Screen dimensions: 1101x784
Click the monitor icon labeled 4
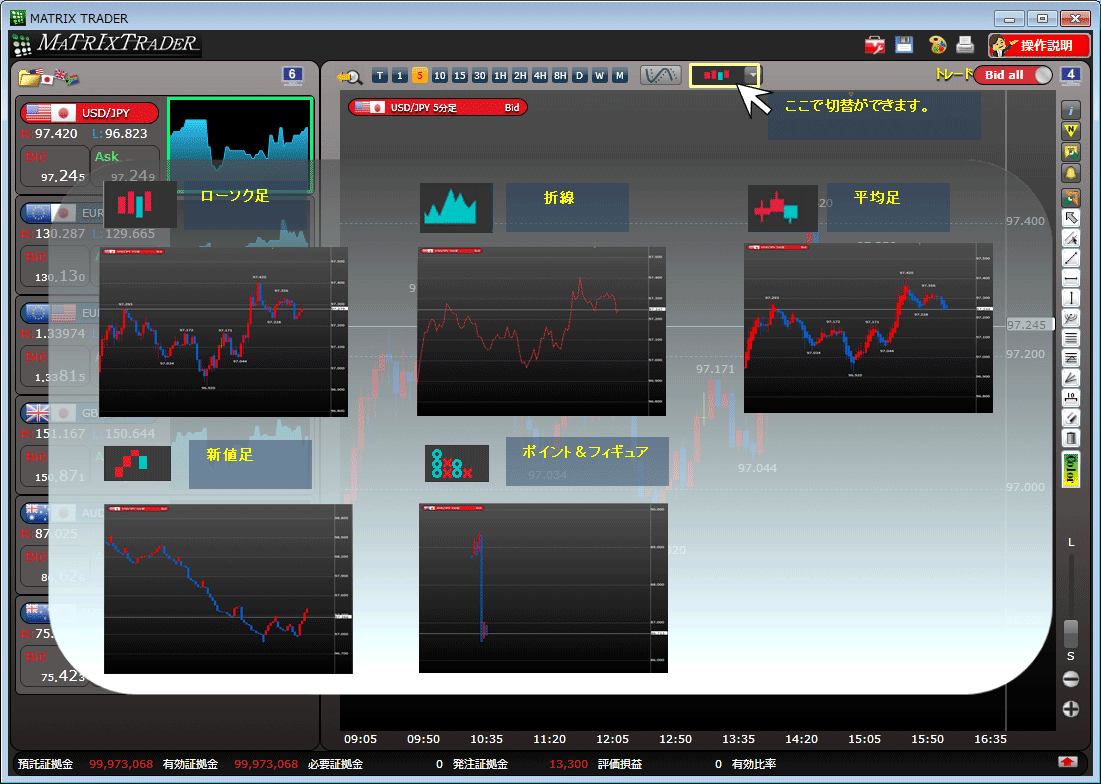click(x=1070, y=75)
